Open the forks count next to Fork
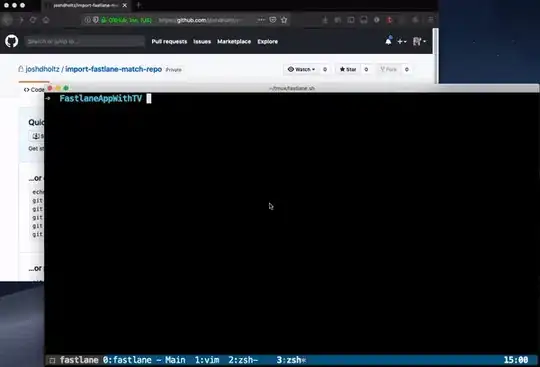 tap(407, 69)
